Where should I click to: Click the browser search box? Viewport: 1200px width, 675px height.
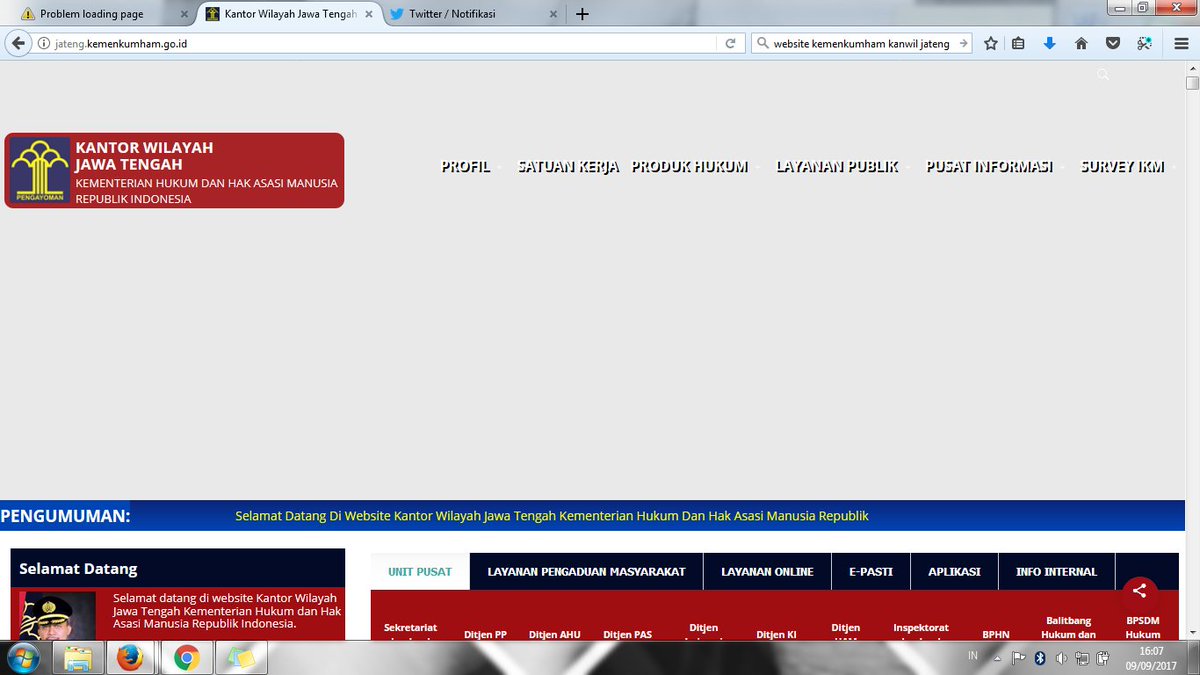[x=862, y=43]
